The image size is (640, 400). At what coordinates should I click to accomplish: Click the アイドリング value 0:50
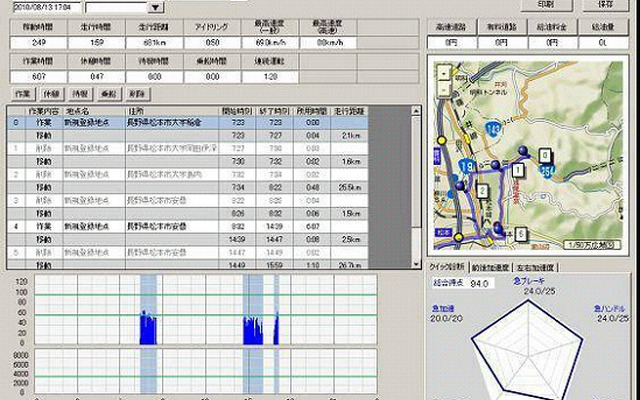pyautogui.click(x=212, y=42)
